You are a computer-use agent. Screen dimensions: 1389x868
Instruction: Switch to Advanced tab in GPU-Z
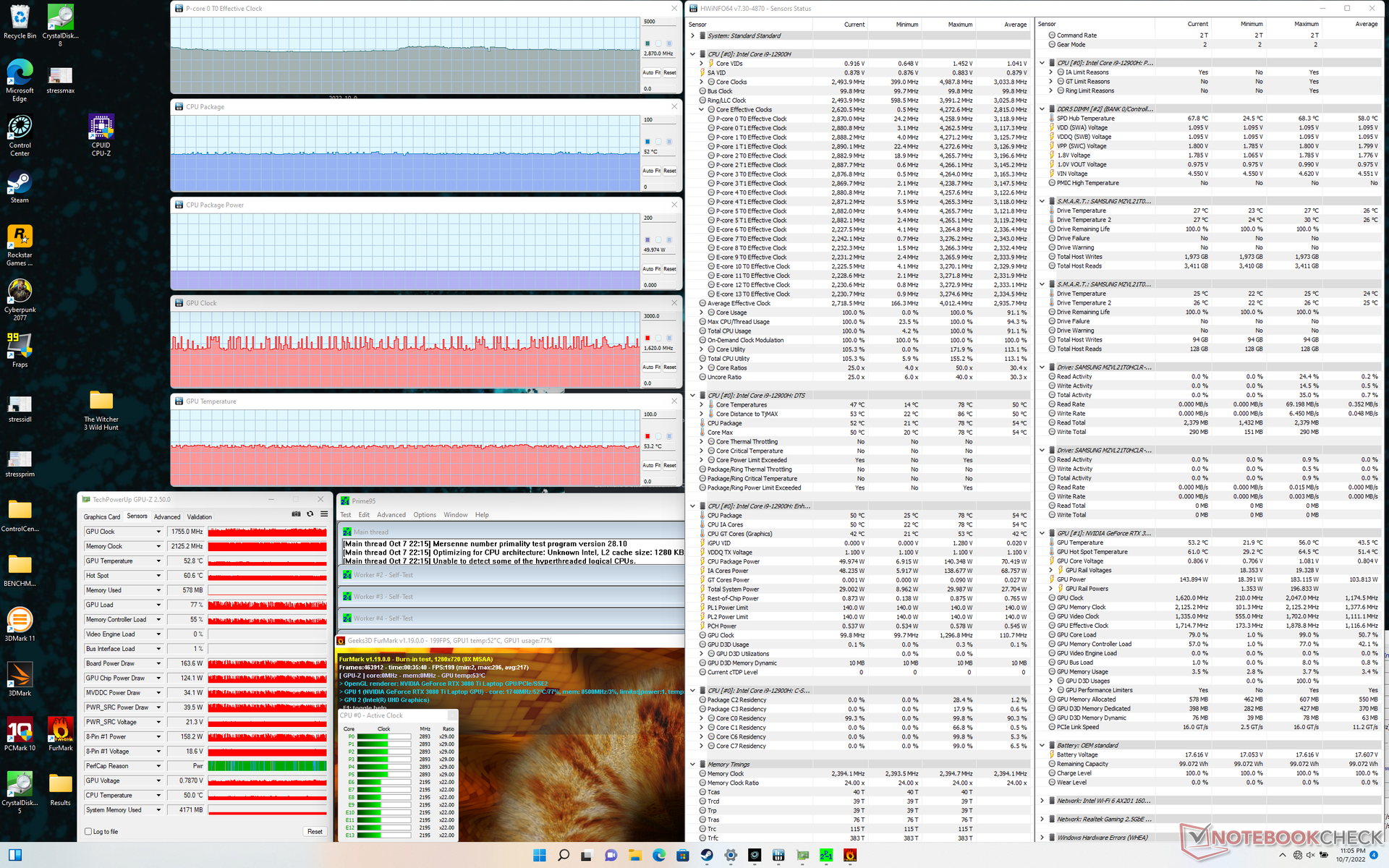pyautogui.click(x=167, y=517)
